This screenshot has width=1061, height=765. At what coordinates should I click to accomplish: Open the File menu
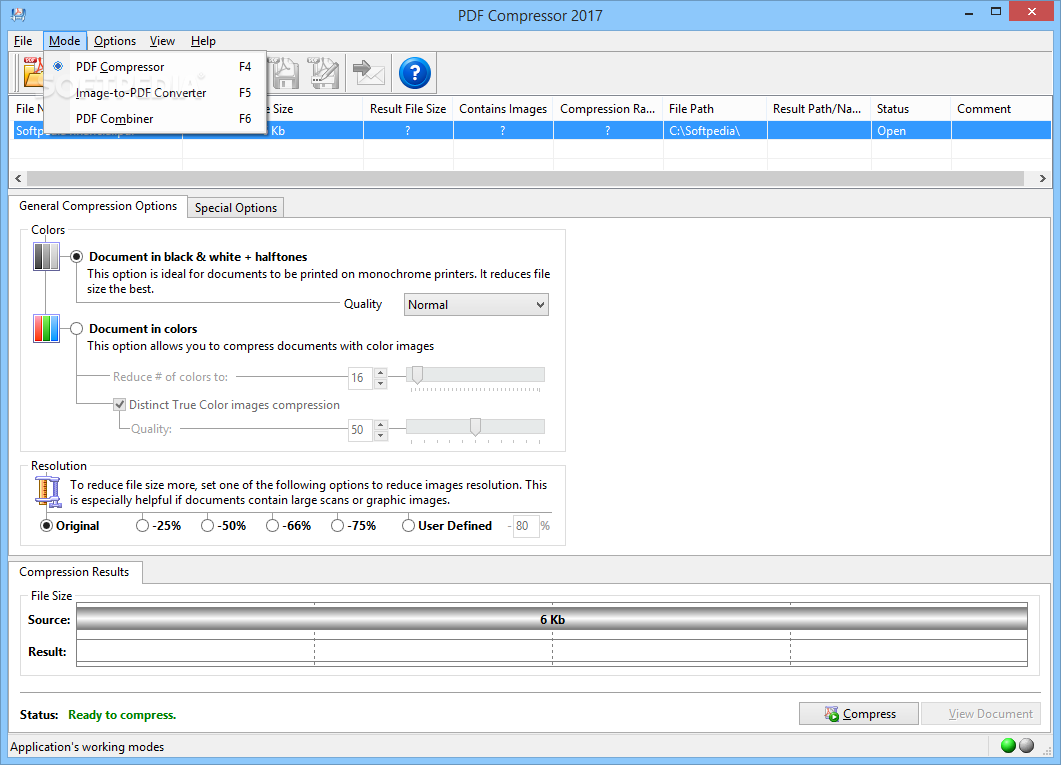coord(23,41)
